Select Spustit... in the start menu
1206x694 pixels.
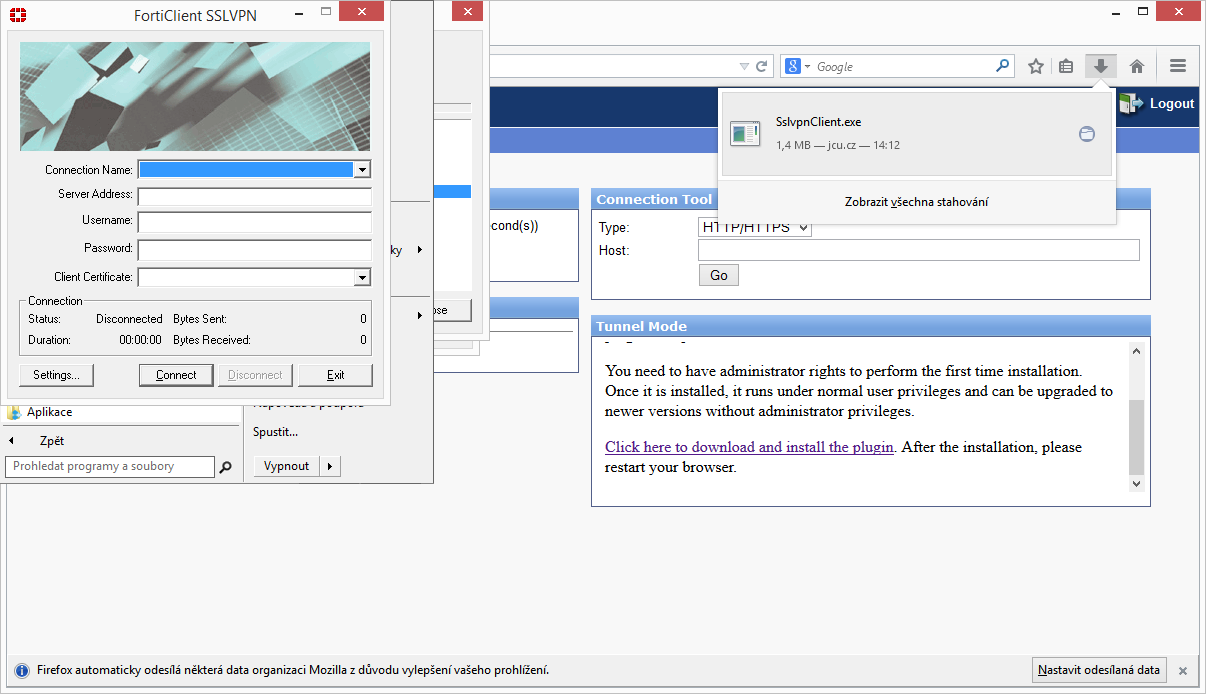coord(275,432)
